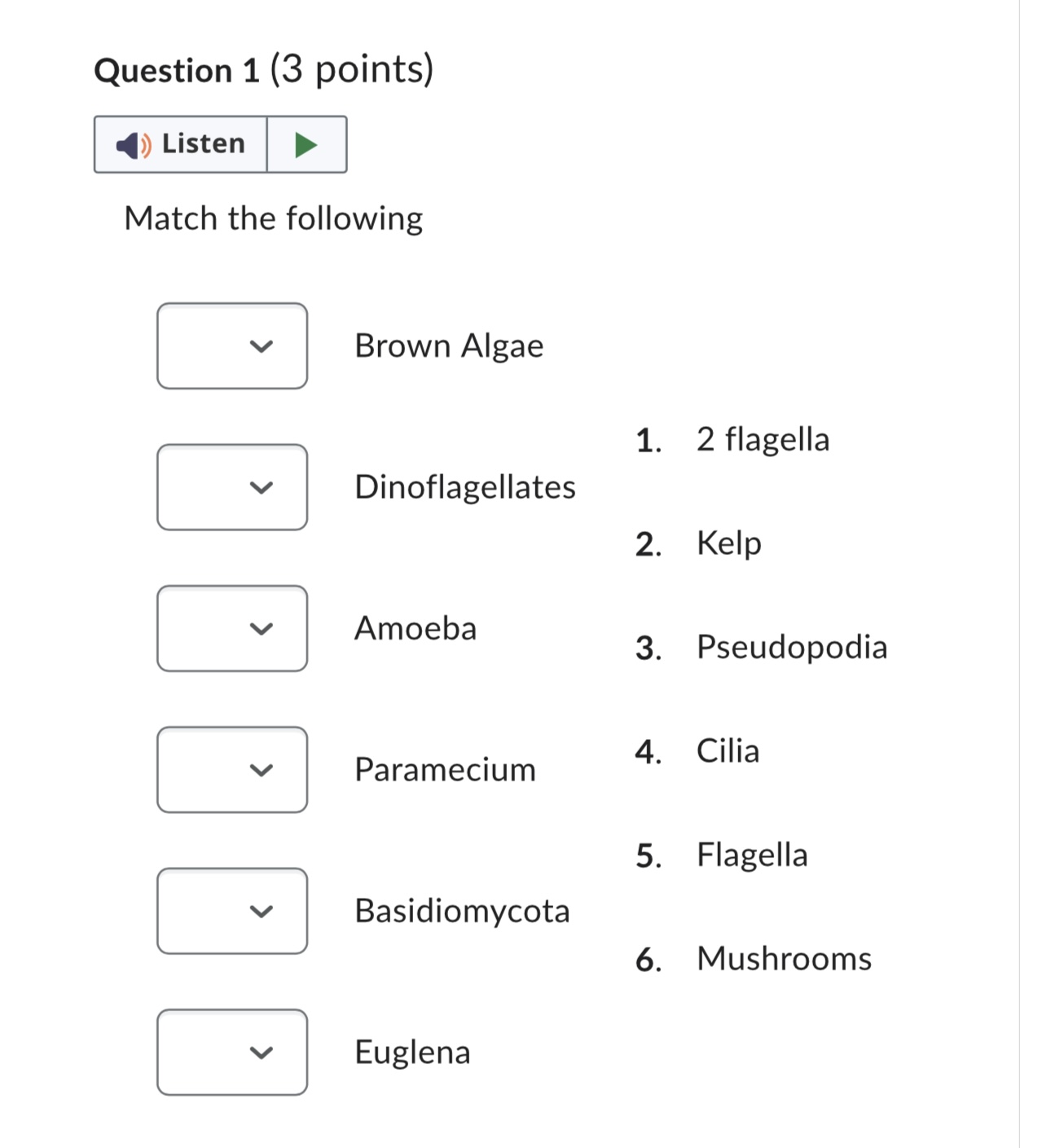The width and height of the screenshot is (1051, 1148).
Task: Play the question audio with green arrow
Action: point(306,145)
